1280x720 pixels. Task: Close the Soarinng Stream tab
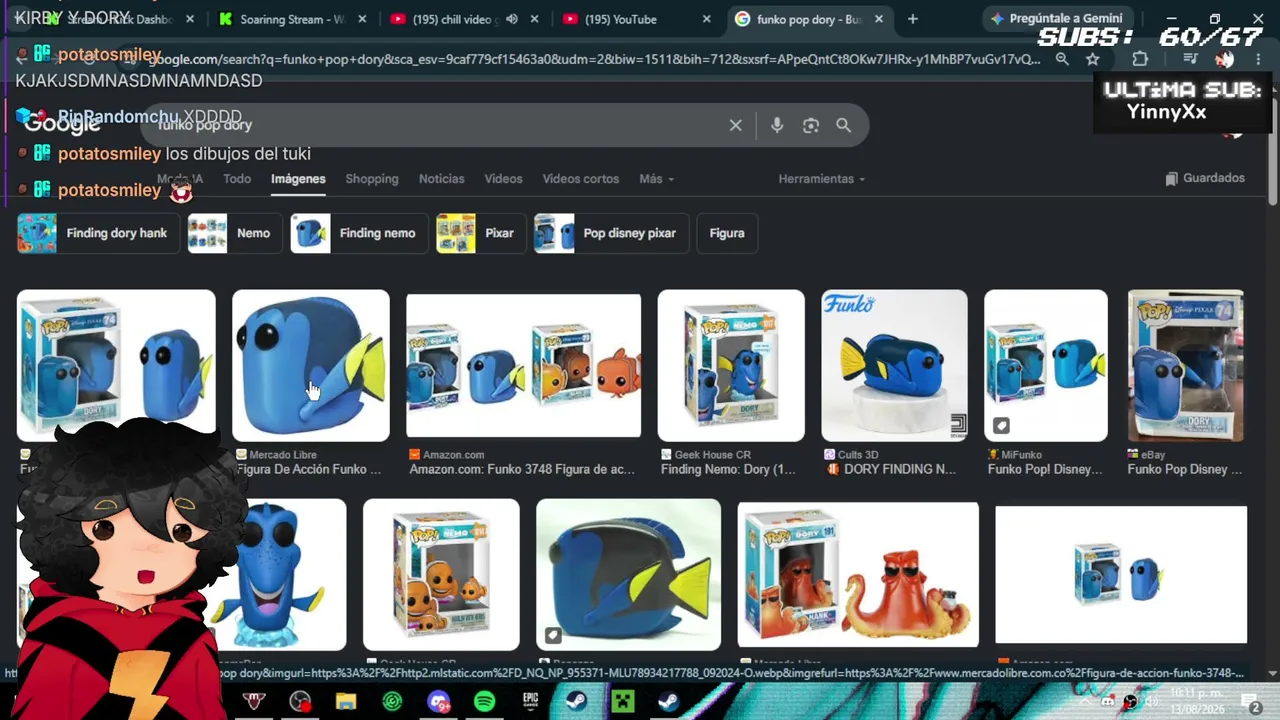(x=362, y=19)
